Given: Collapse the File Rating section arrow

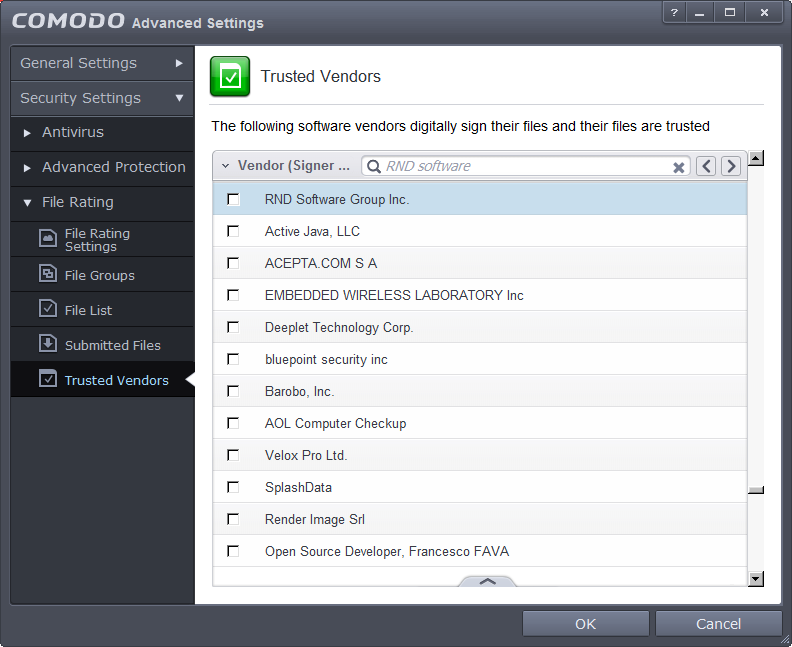Looking at the screenshot, I should (x=27, y=203).
